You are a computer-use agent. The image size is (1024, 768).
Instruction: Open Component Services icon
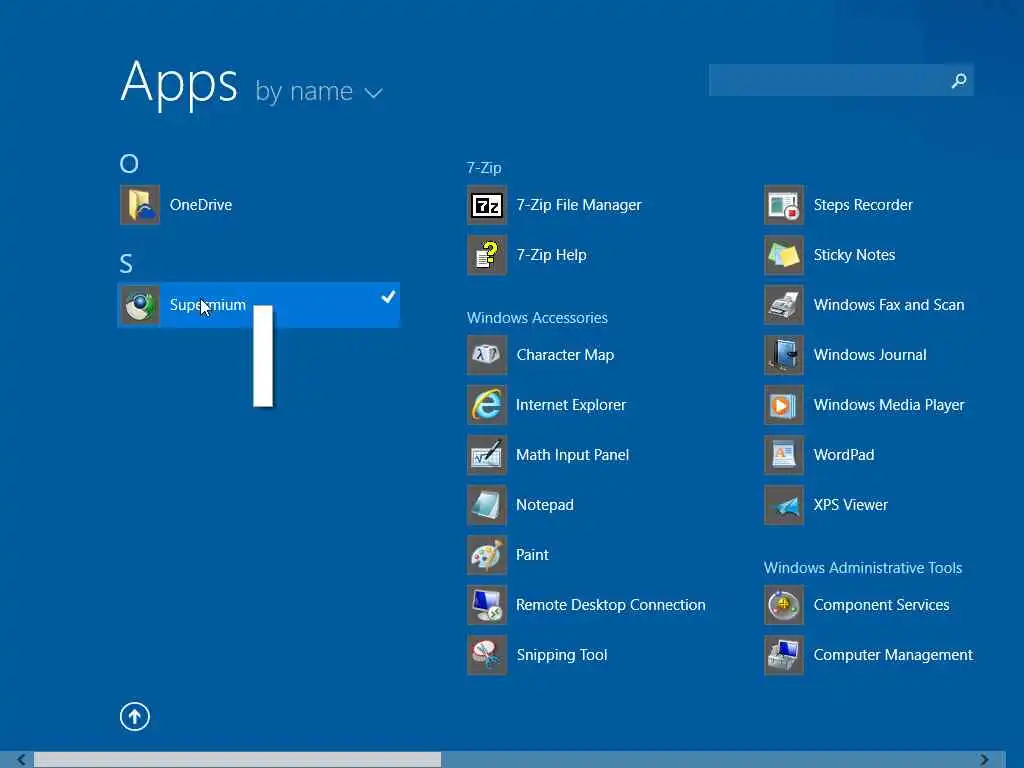tap(784, 605)
